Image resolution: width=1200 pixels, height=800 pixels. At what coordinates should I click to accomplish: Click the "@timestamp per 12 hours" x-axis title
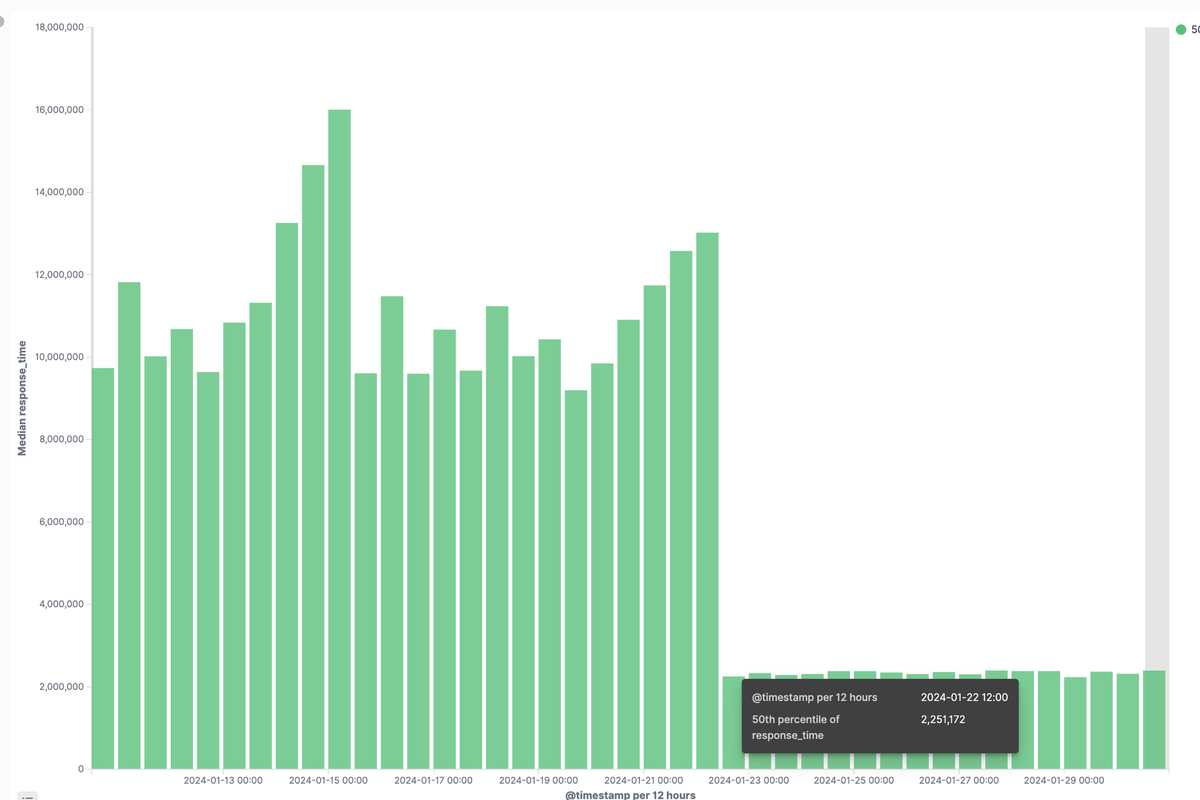[630, 795]
